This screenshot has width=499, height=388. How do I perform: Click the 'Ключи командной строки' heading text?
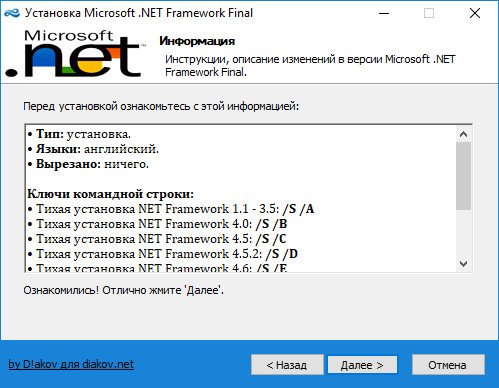(x=110, y=194)
